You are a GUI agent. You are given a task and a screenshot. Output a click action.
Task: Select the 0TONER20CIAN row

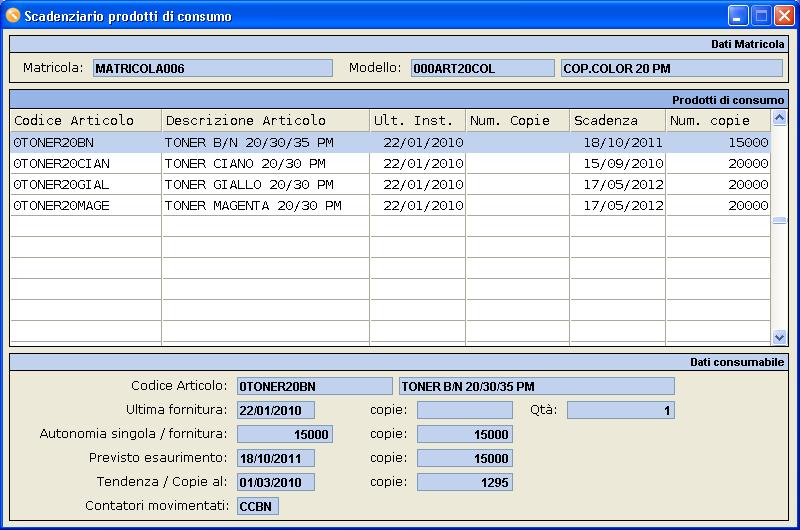click(390, 163)
